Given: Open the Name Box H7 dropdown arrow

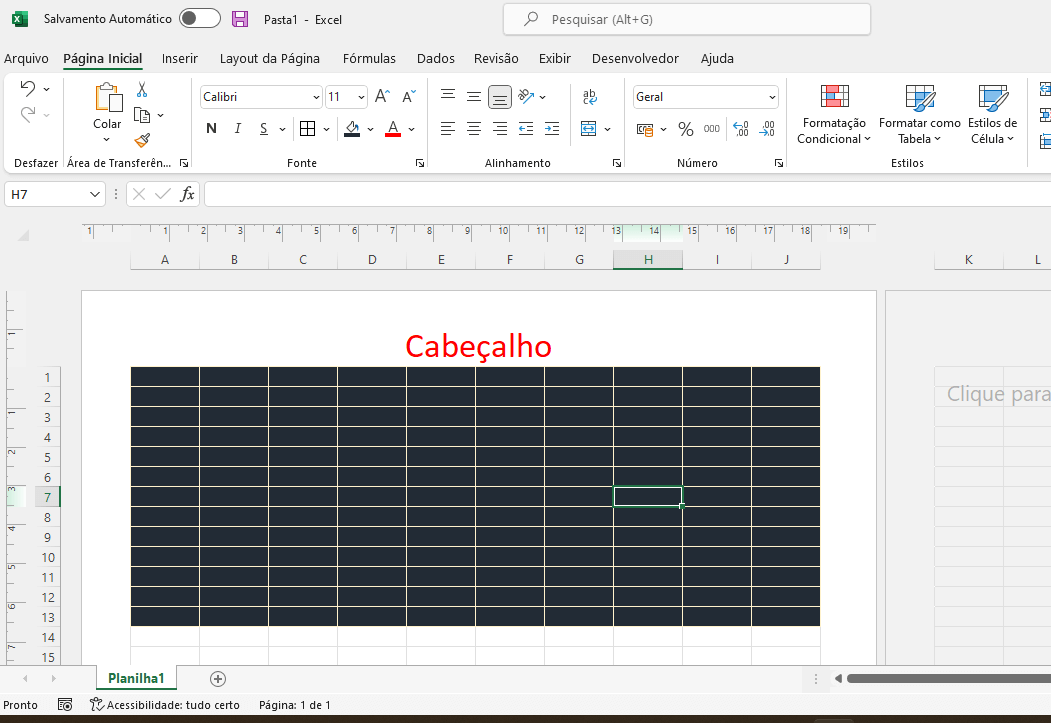Looking at the screenshot, I should coord(95,194).
